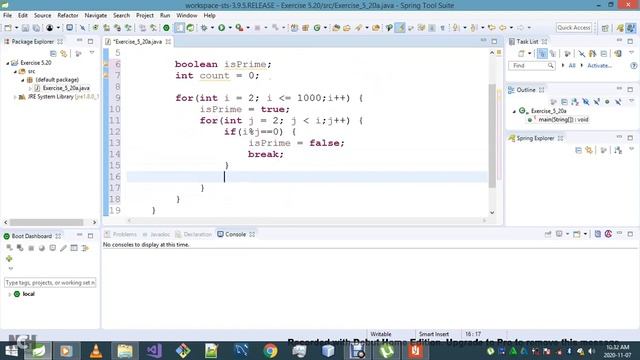The width and height of the screenshot is (640, 360).
Task: Click the Activate... link in Task List
Action: coord(599,65)
